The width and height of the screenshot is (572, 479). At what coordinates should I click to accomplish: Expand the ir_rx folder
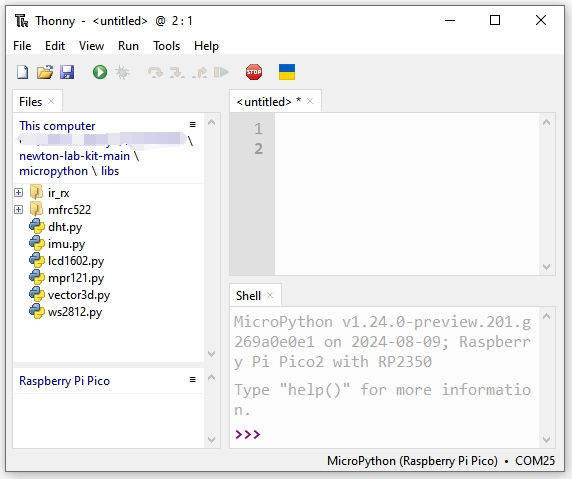(19, 193)
